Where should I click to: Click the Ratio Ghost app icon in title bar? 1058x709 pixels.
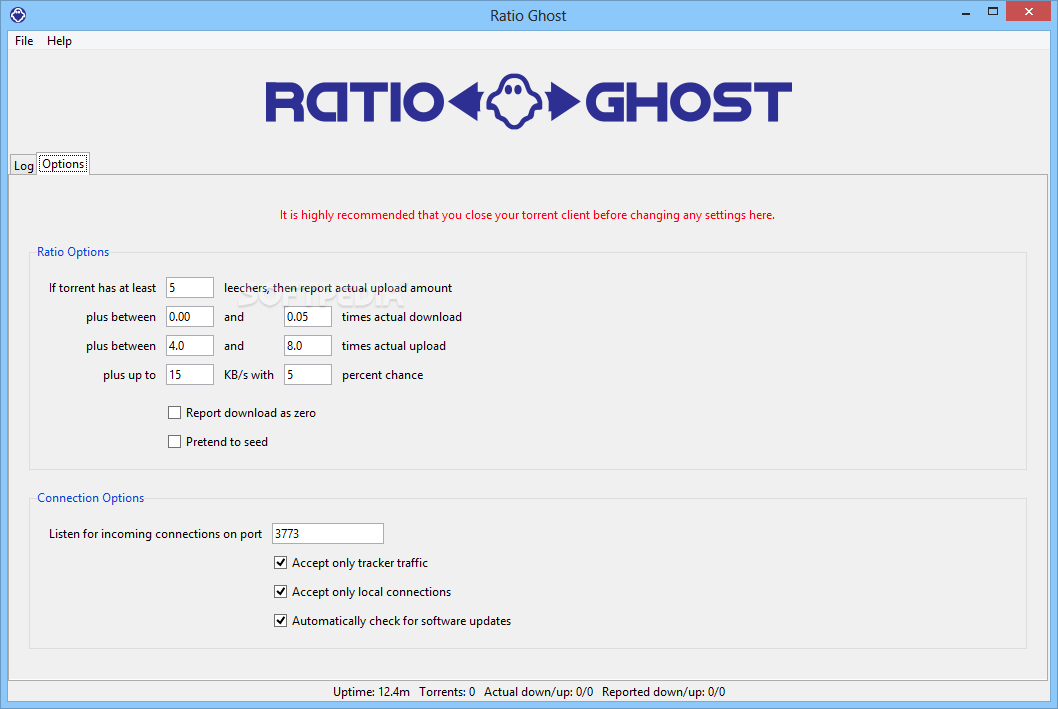pos(18,14)
